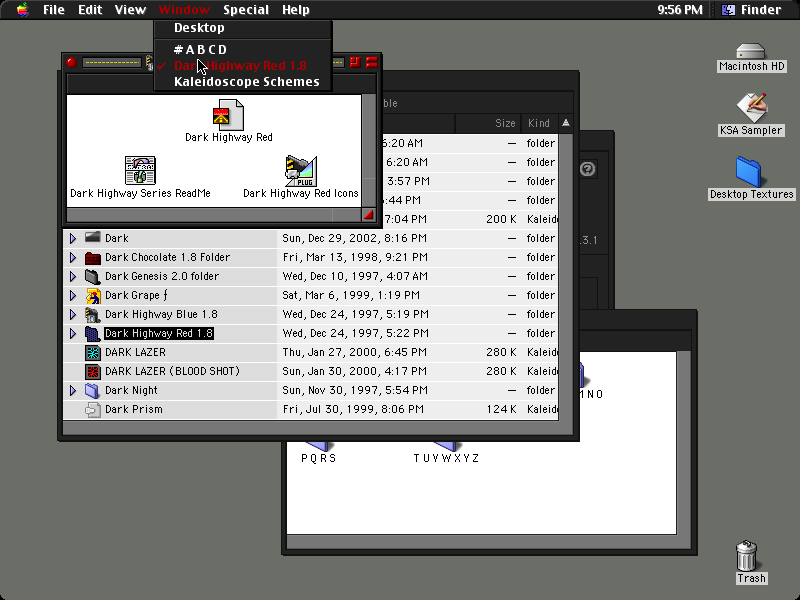Sort list by the Kind column header

539,123
